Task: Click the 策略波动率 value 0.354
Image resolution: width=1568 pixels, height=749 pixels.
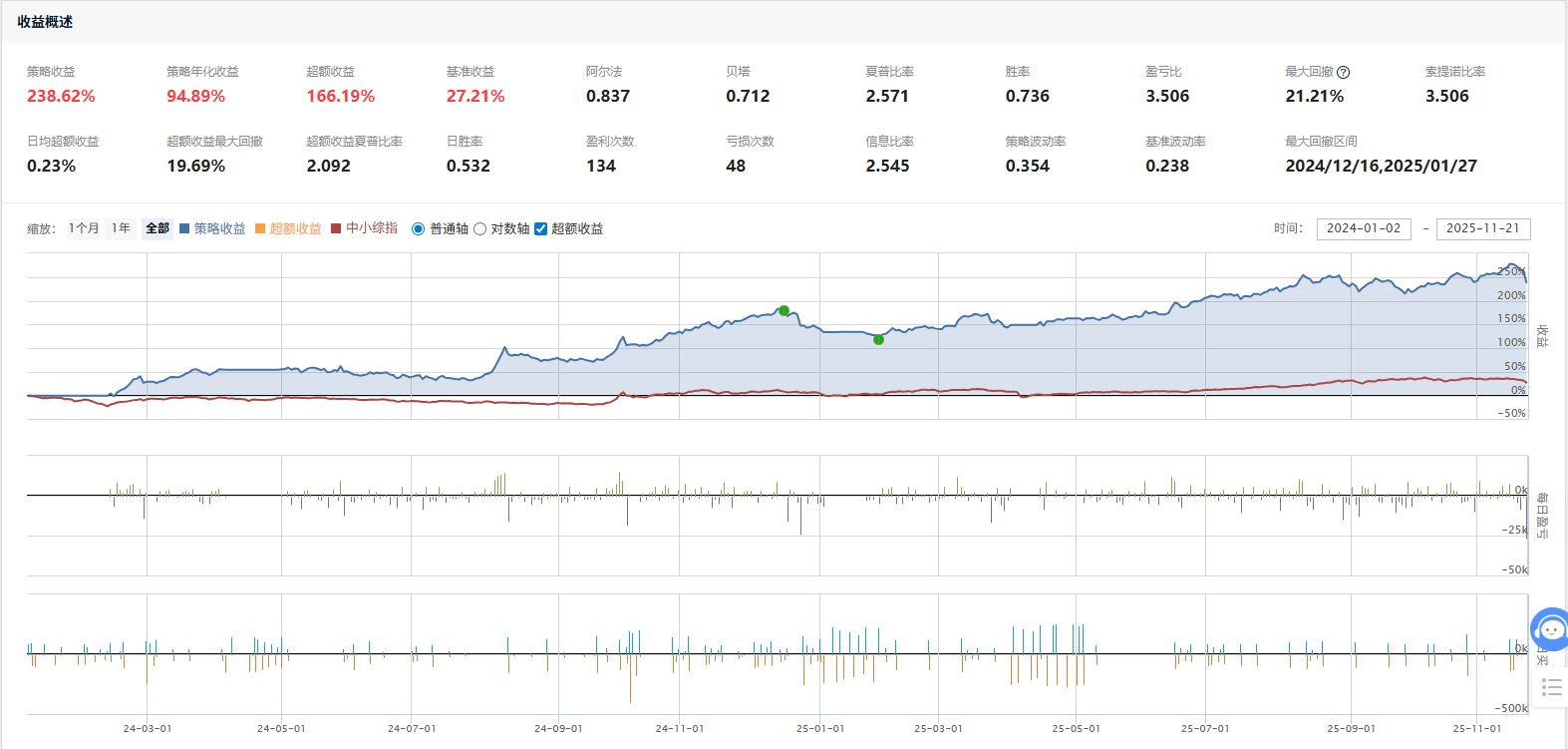Action: tap(1028, 166)
